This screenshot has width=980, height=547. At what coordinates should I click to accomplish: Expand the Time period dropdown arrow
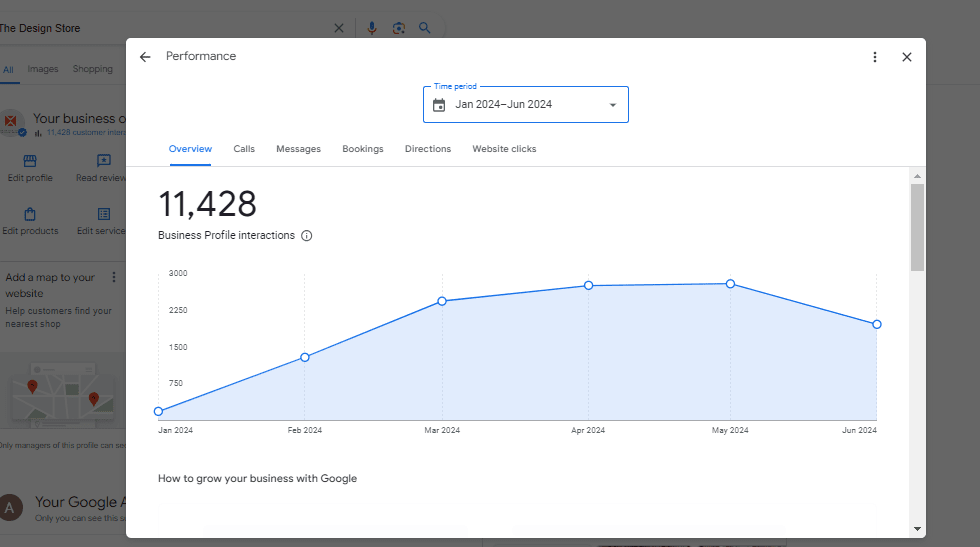612,105
